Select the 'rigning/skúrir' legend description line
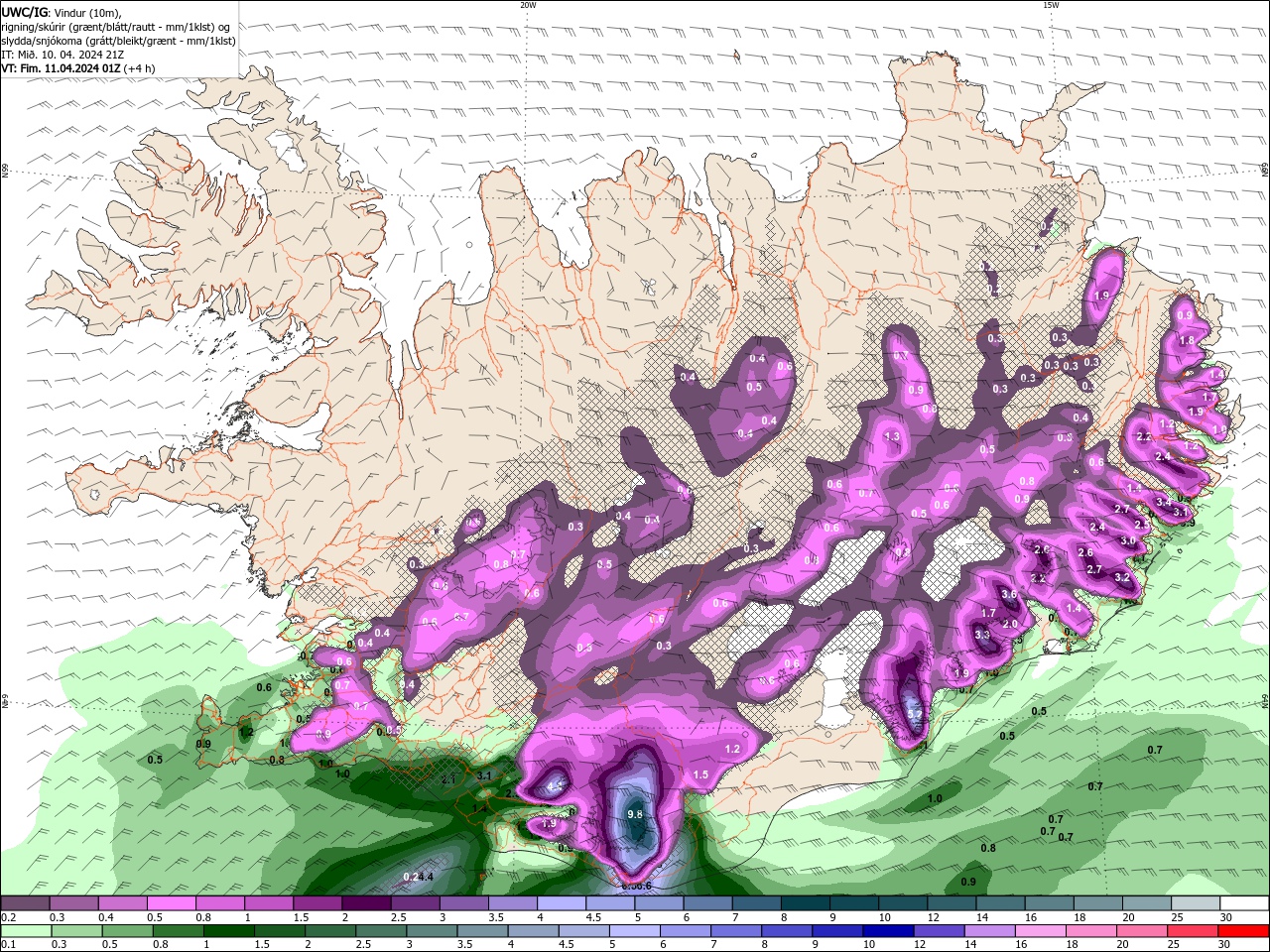 116,27
